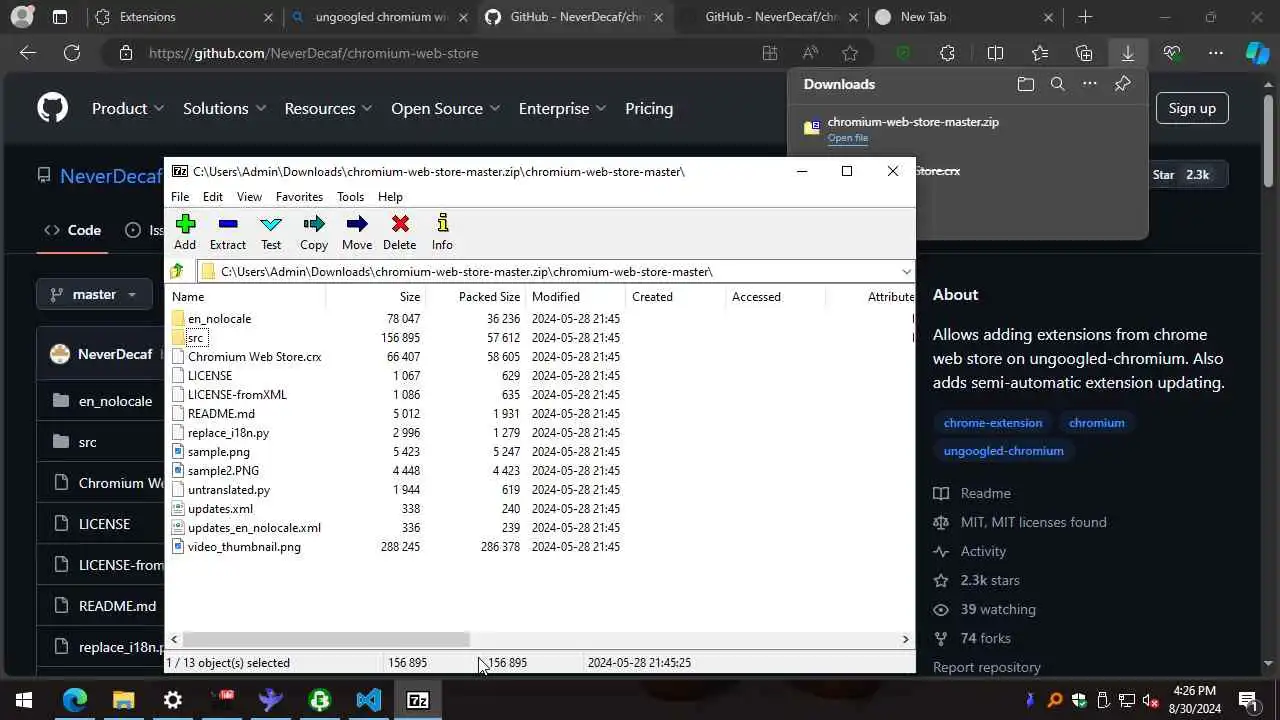Search downloads with the magnifier icon
Screen dimensions: 1280x720
1058,84
